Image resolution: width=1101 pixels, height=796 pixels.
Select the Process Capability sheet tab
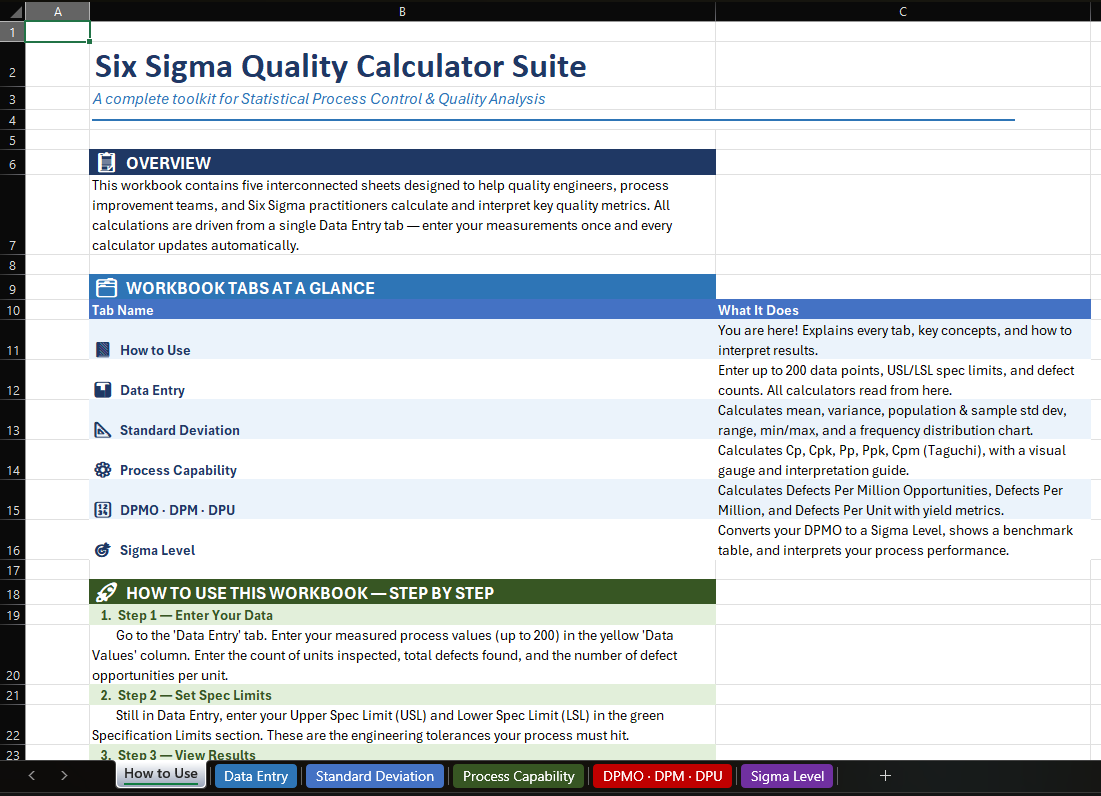click(x=518, y=775)
